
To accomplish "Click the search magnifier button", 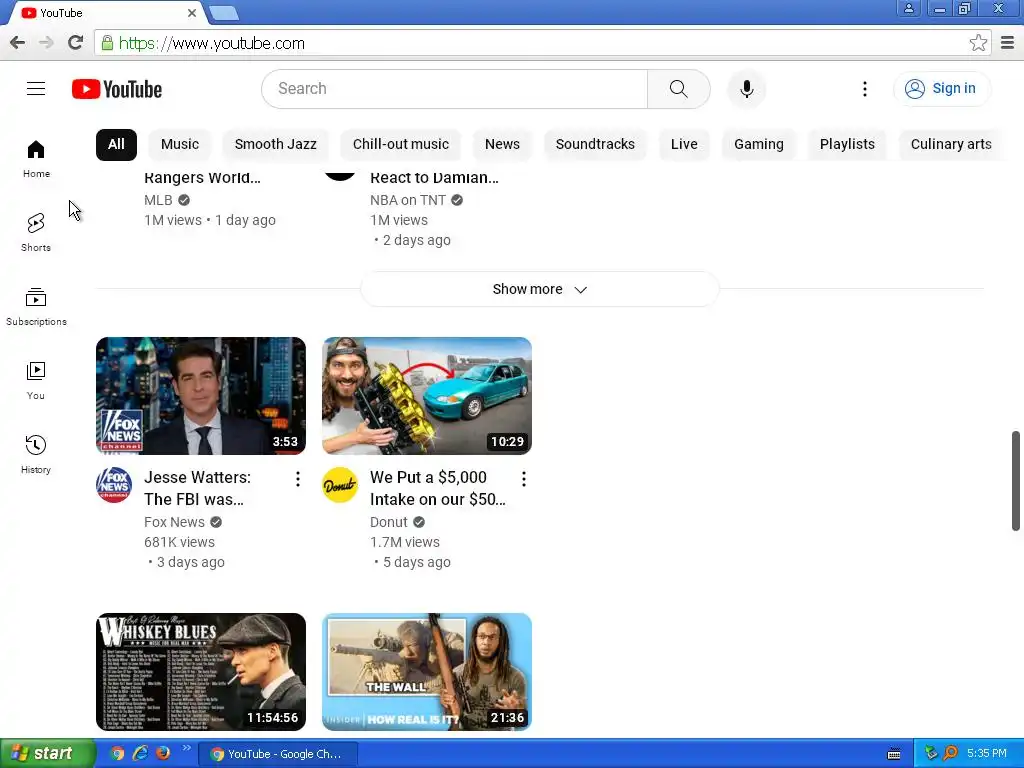I will [x=679, y=89].
